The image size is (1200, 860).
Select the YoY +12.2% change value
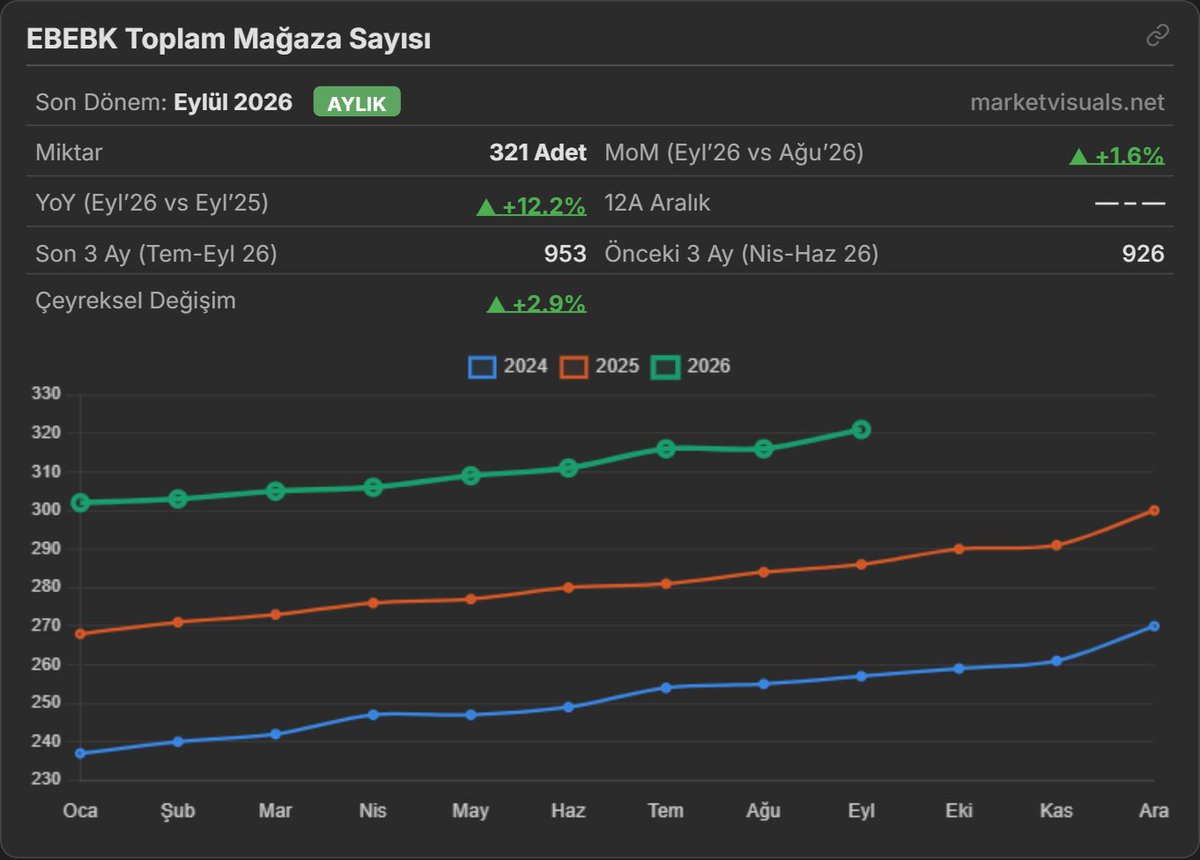(x=531, y=206)
